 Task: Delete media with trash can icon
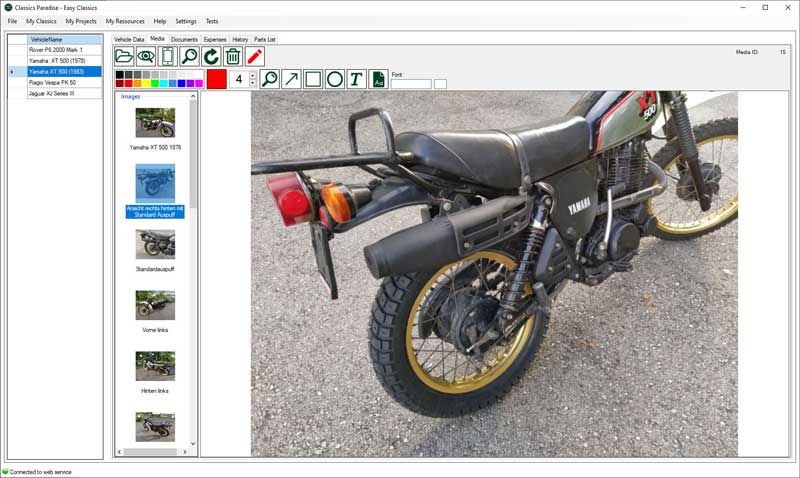click(233, 56)
